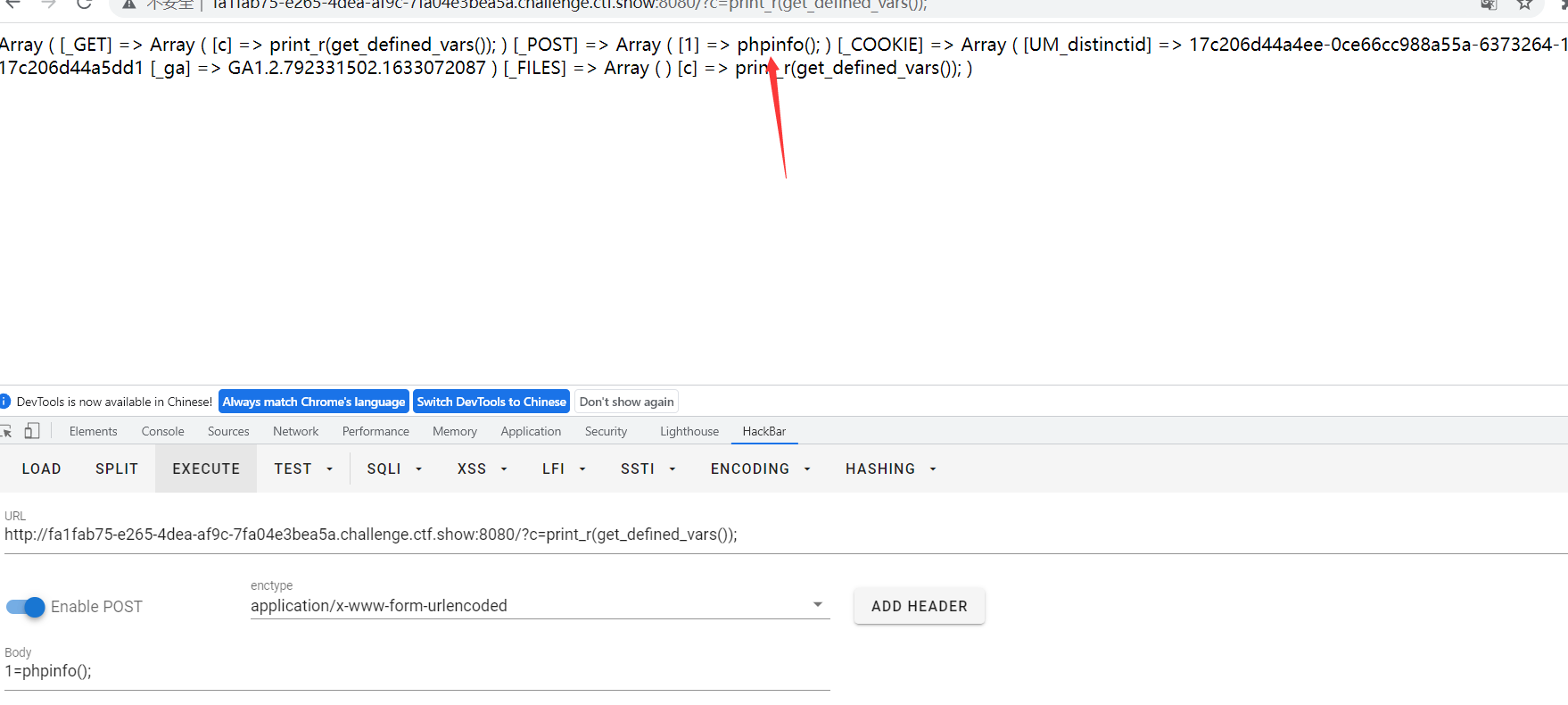
Task: Click the DevTools inspect element icon
Action: point(5,431)
